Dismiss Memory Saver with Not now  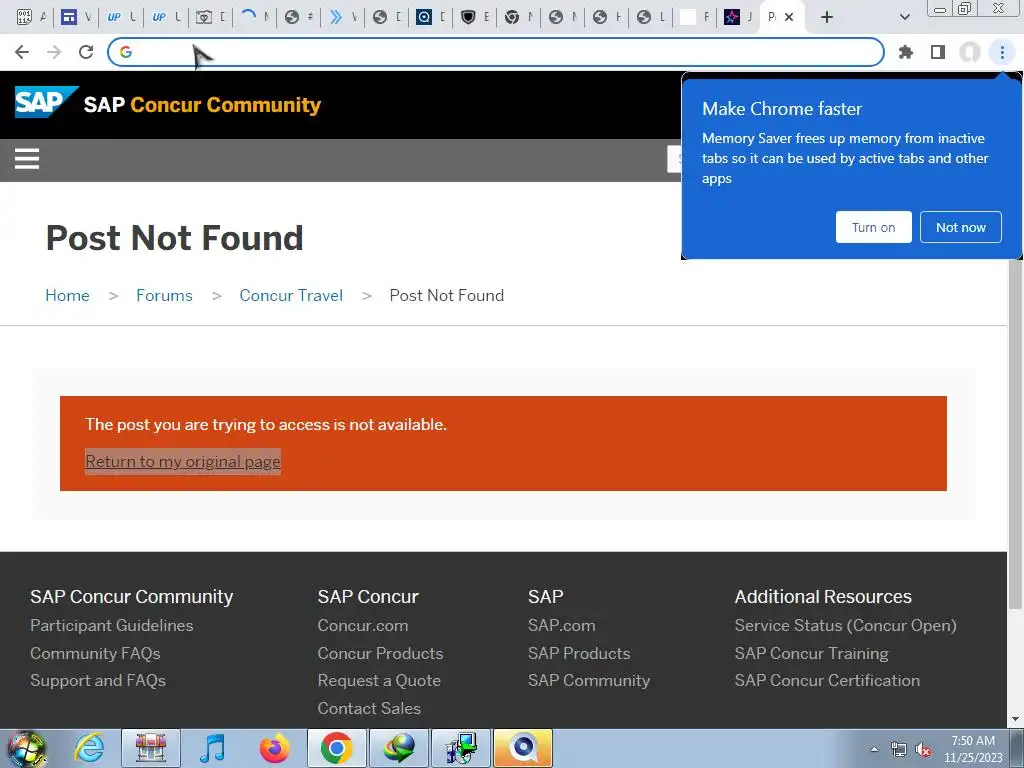click(961, 227)
